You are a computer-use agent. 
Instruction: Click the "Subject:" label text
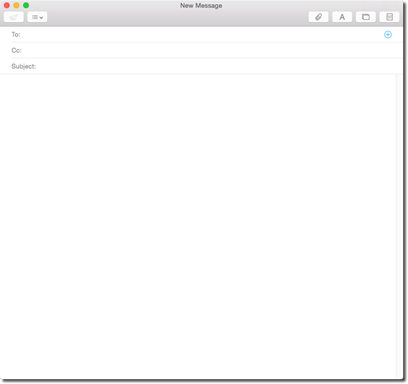click(24, 66)
